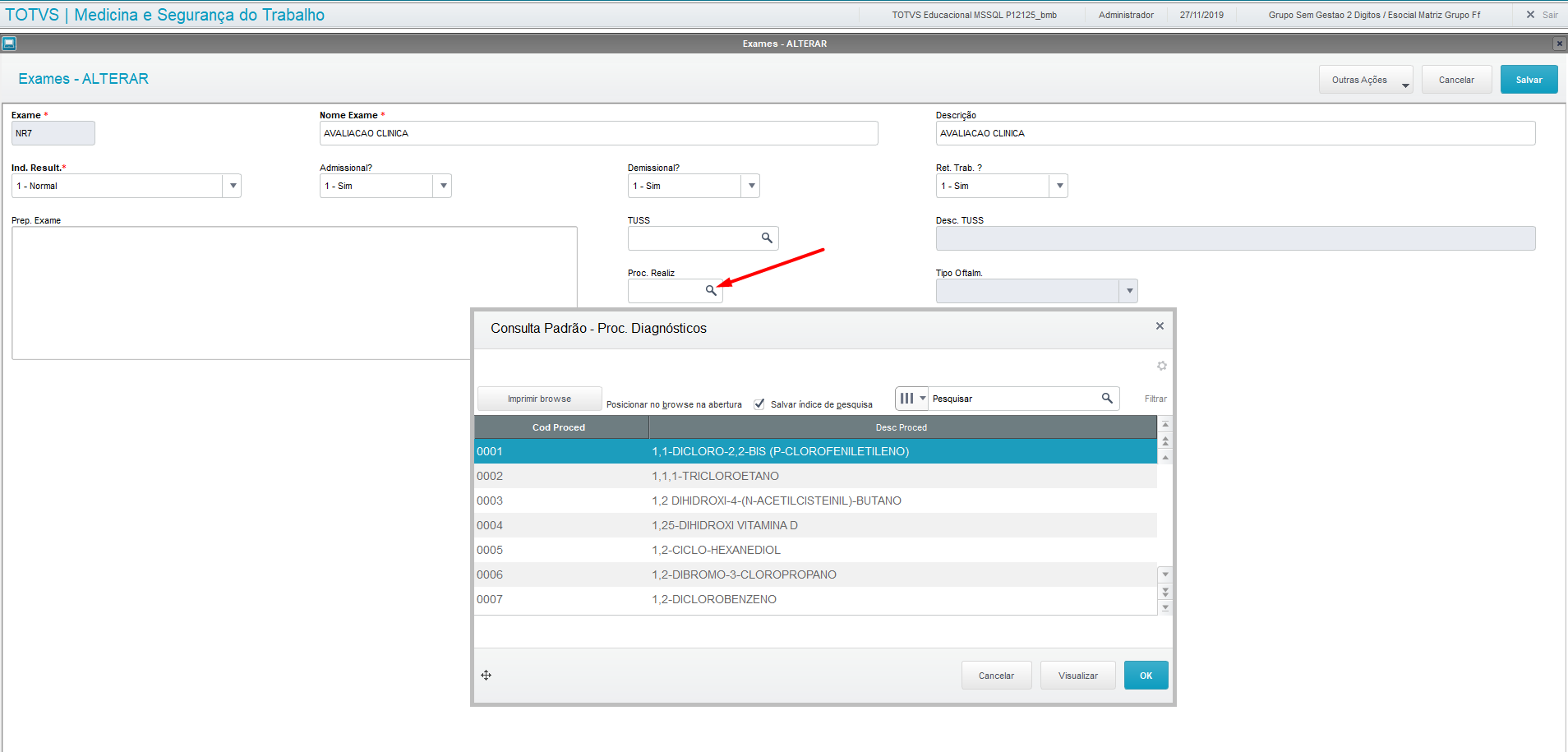Click the TUSS field lookup magnifier
The height and width of the screenshot is (752, 1568).
[767, 238]
